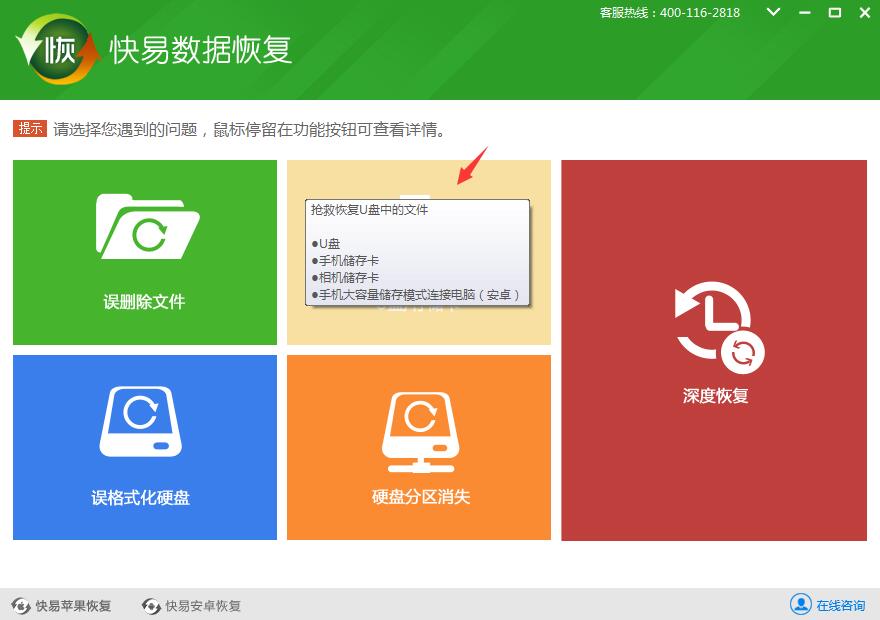Viewport: 880px width, 620px height.
Task: Click the 快易数据恢复 logo icon
Action: pyautogui.click(x=57, y=49)
